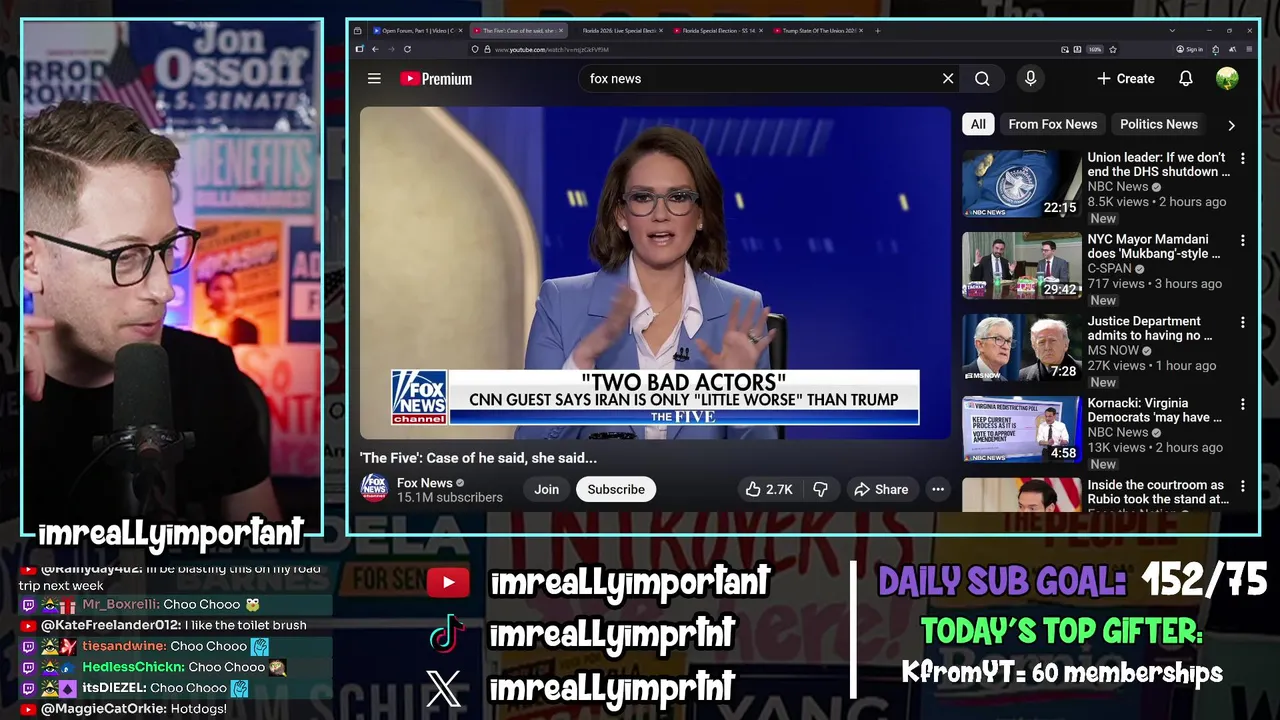
Task: Start voice search with the microphone
Action: 1030,79
